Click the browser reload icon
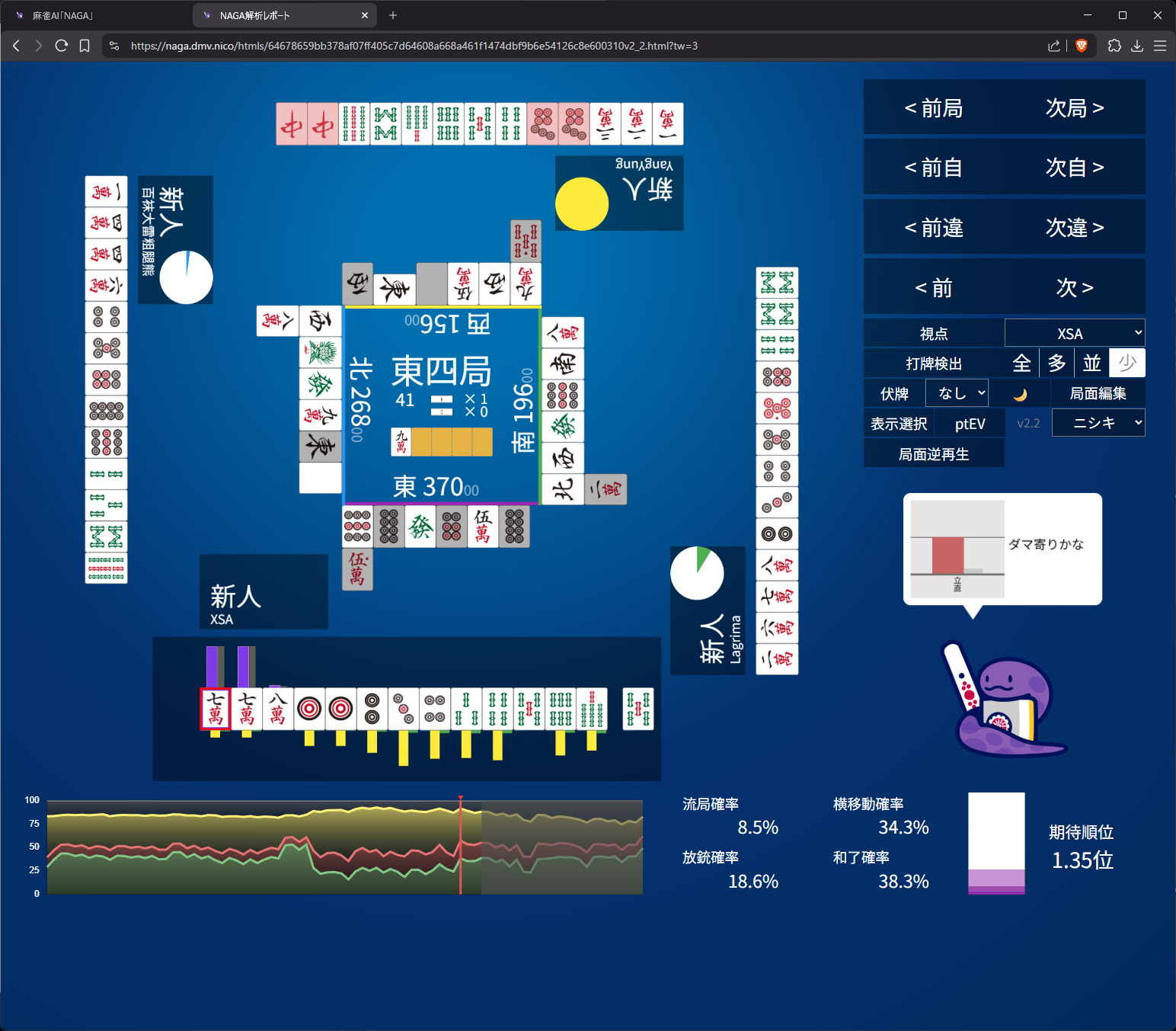The width and height of the screenshot is (1176, 1031). click(x=62, y=46)
